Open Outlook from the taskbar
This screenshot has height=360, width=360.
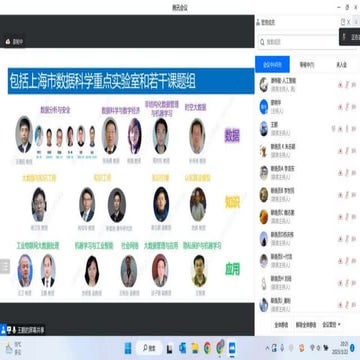182,348
